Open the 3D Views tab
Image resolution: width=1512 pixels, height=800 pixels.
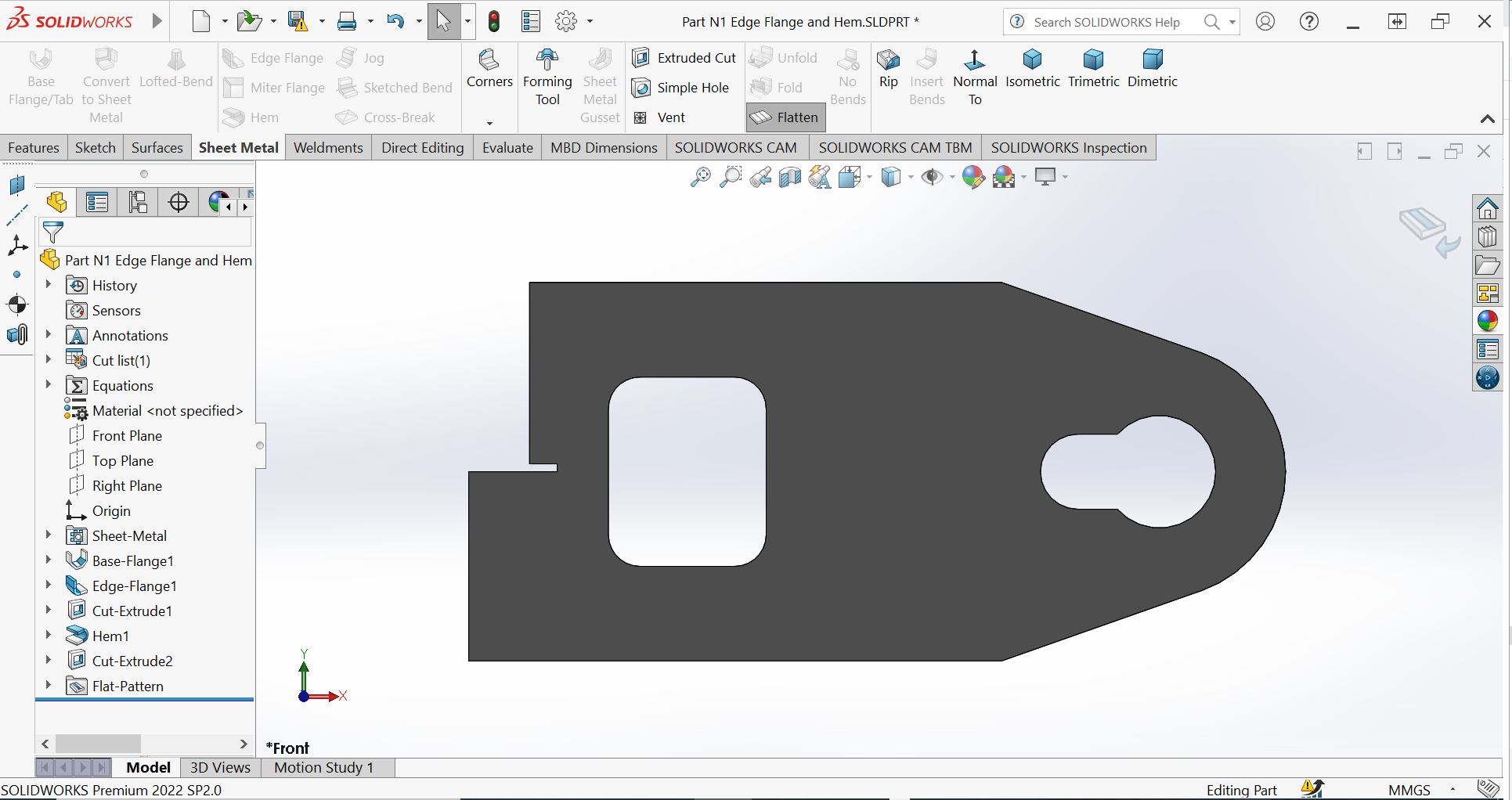point(220,768)
